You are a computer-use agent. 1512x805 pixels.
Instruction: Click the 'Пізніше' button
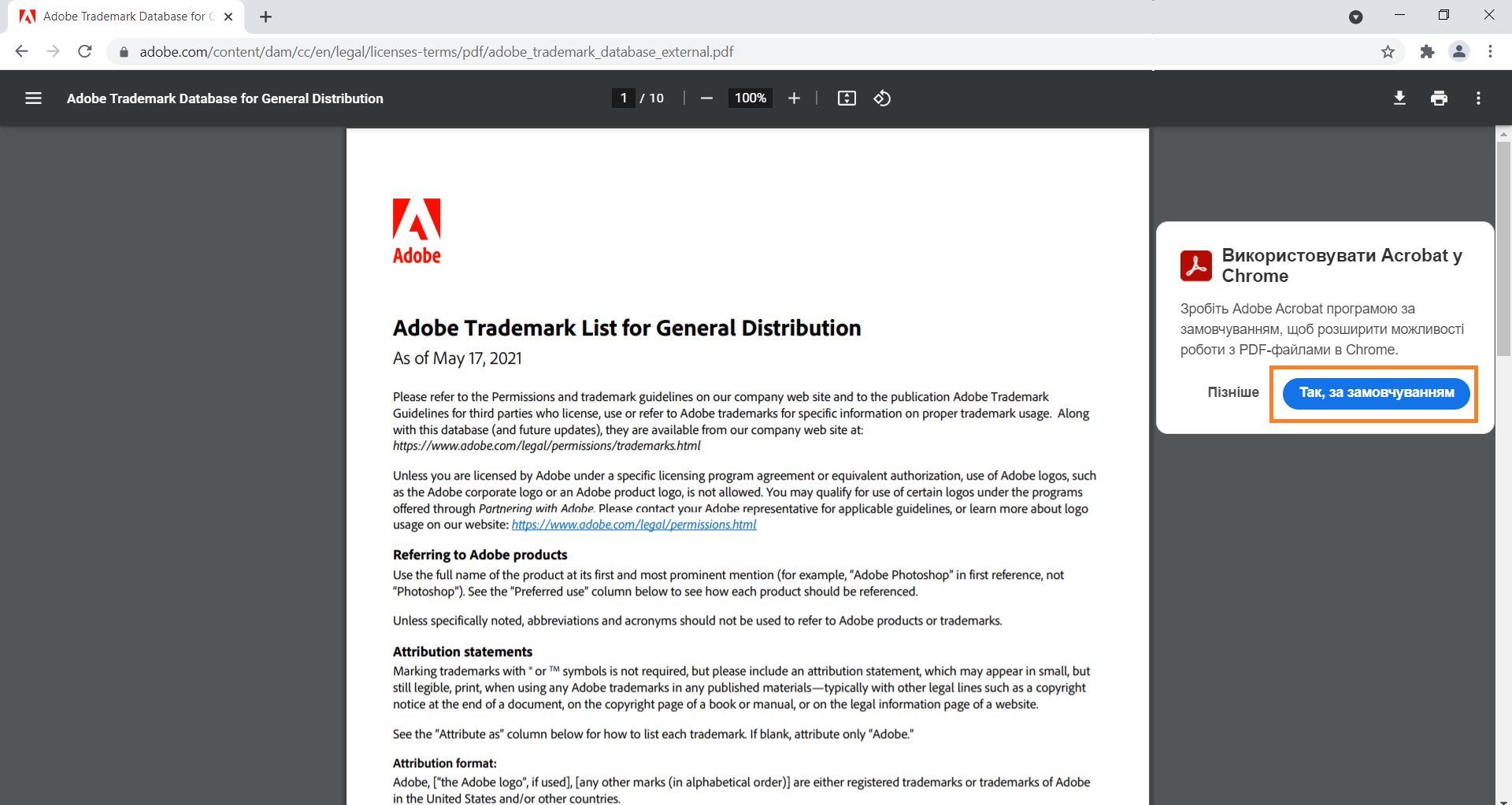point(1232,392)
